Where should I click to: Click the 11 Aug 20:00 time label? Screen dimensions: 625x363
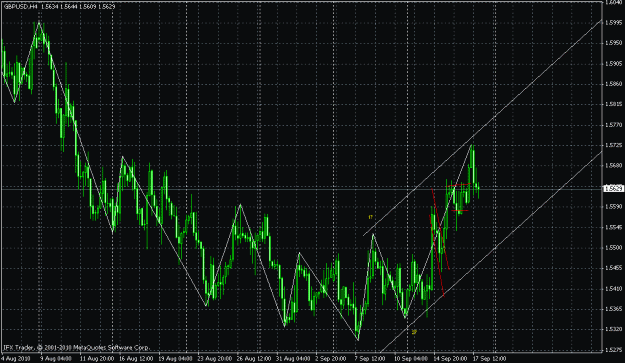pos(96,358)
